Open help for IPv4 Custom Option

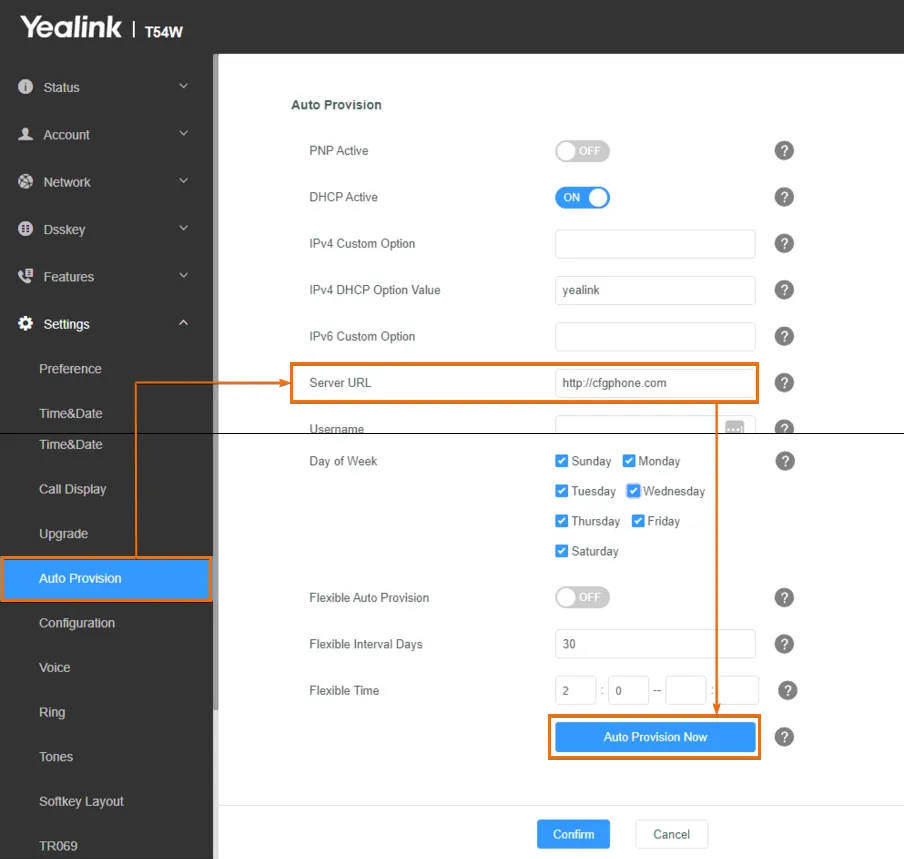pos(784,243)
